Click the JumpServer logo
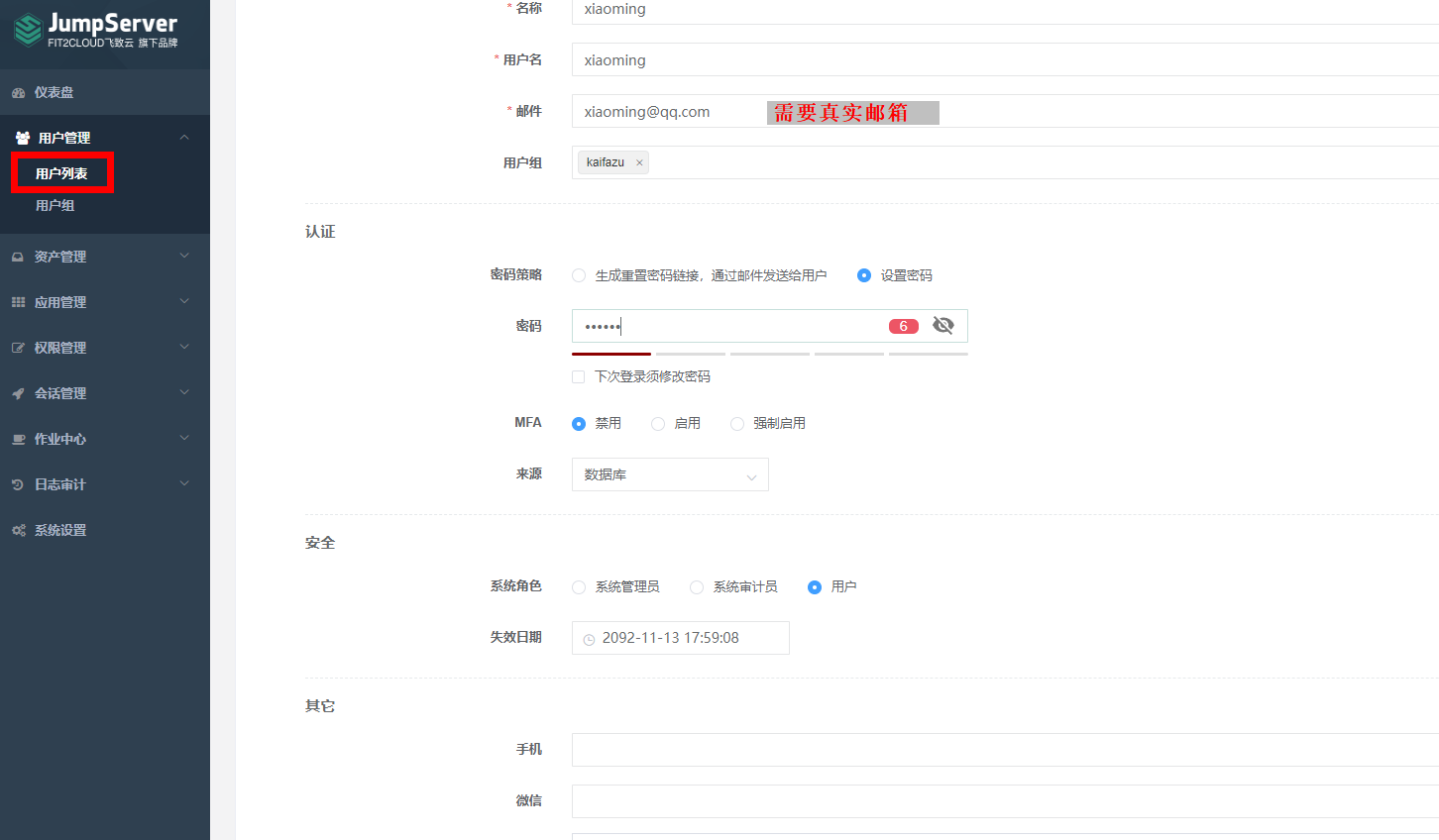The height and width of the screenshot is (840, 1439). click(96, 30)
